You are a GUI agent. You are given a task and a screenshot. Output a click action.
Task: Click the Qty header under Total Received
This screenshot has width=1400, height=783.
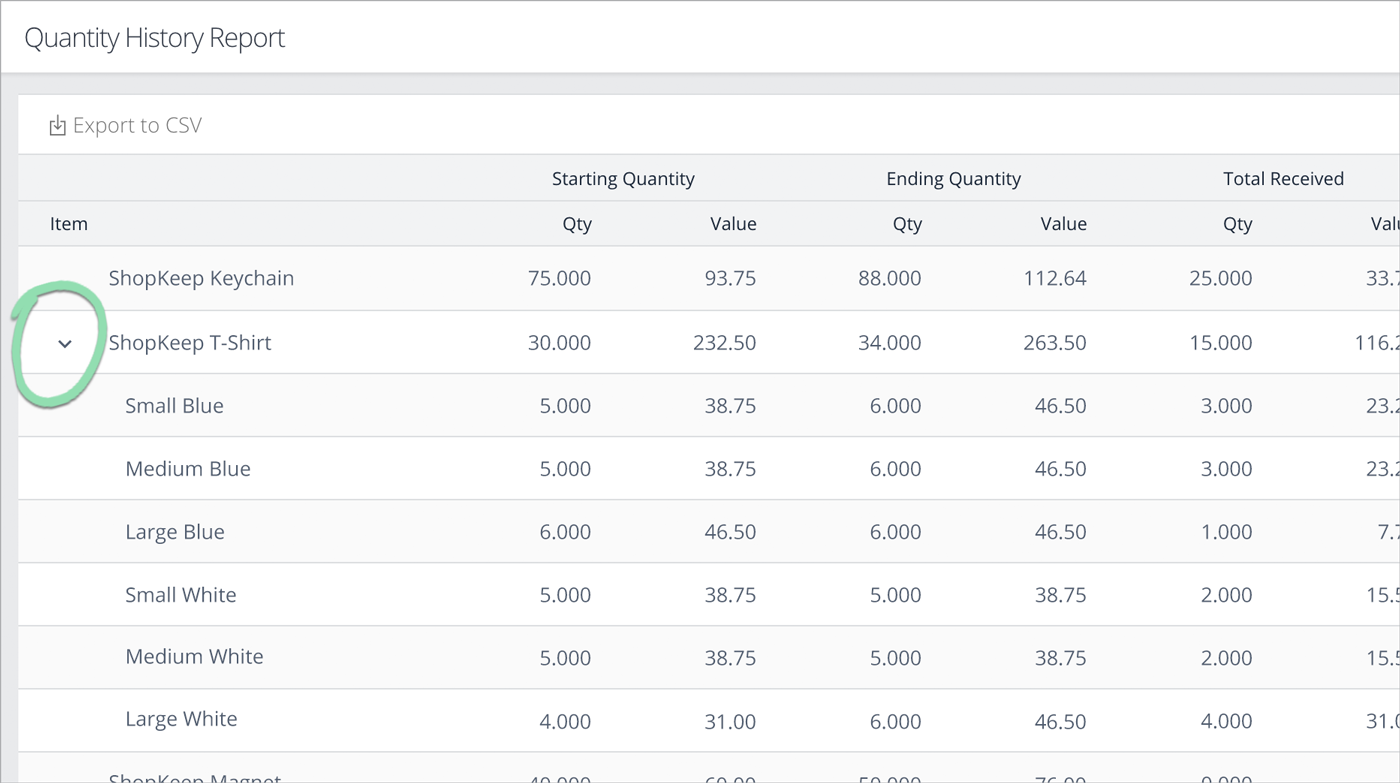1237,224
